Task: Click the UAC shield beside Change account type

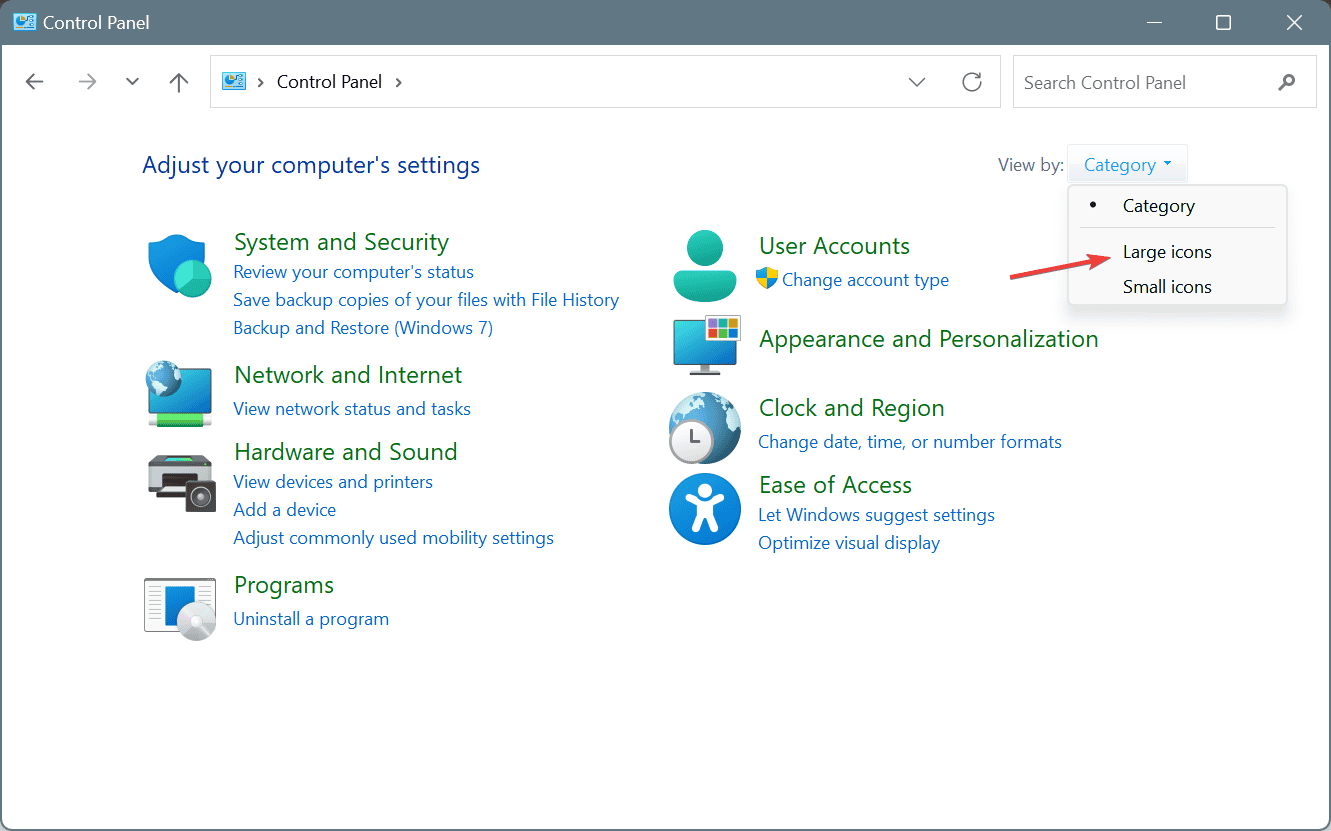Action: coord(767,279)
